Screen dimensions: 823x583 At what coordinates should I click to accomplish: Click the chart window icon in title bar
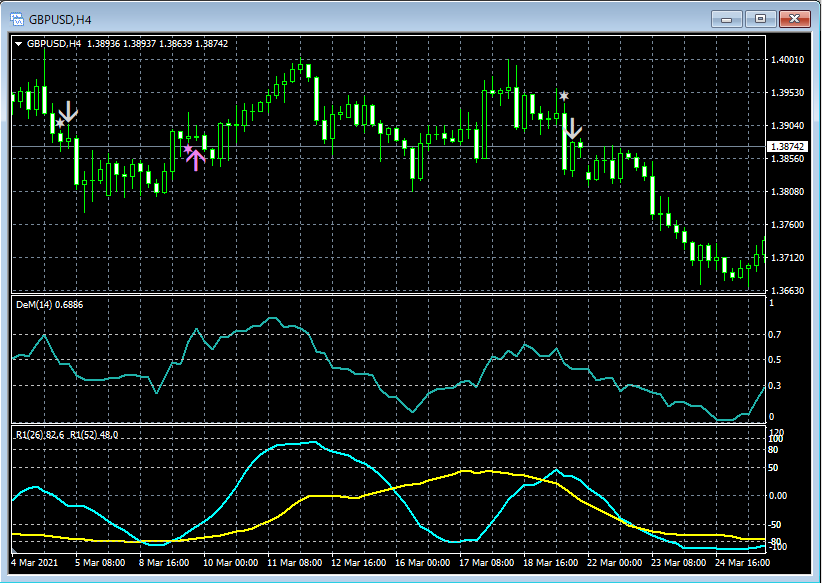[16, 18]
